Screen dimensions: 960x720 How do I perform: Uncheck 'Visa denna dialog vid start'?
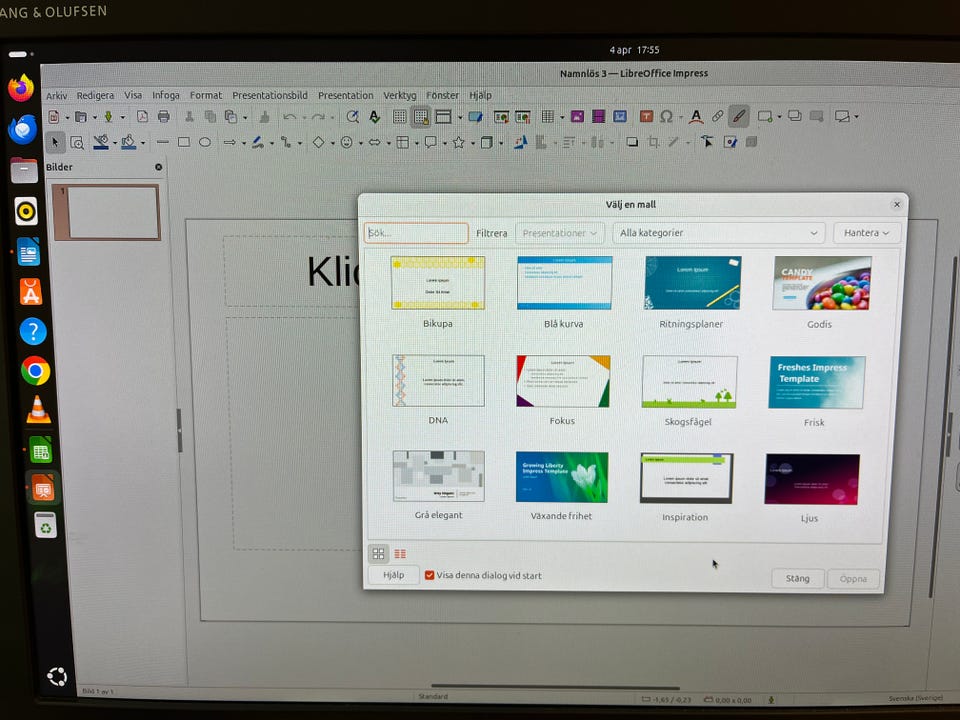tap(430, 576)
